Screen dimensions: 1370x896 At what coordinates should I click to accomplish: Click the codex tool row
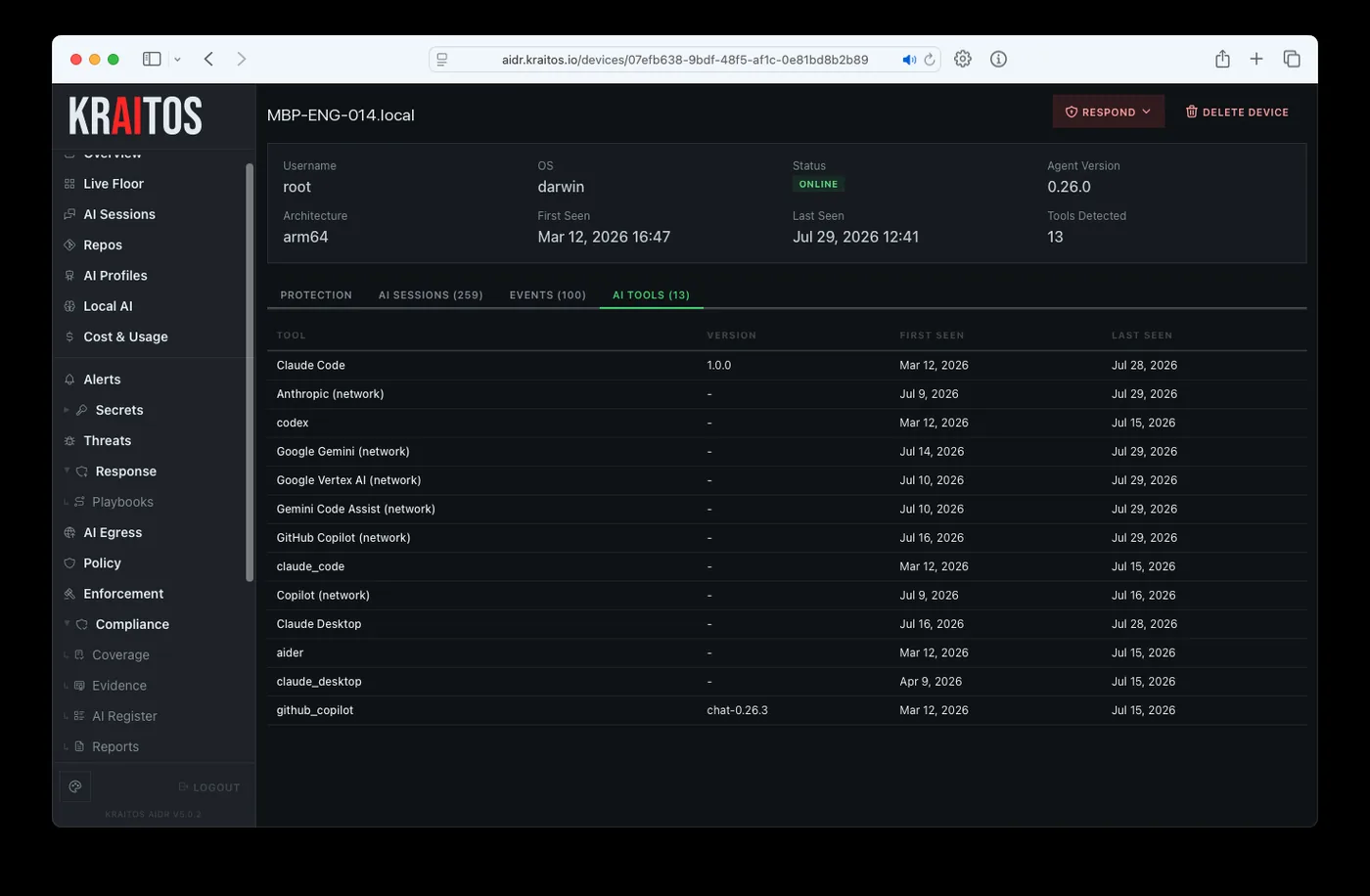(787, 423)
